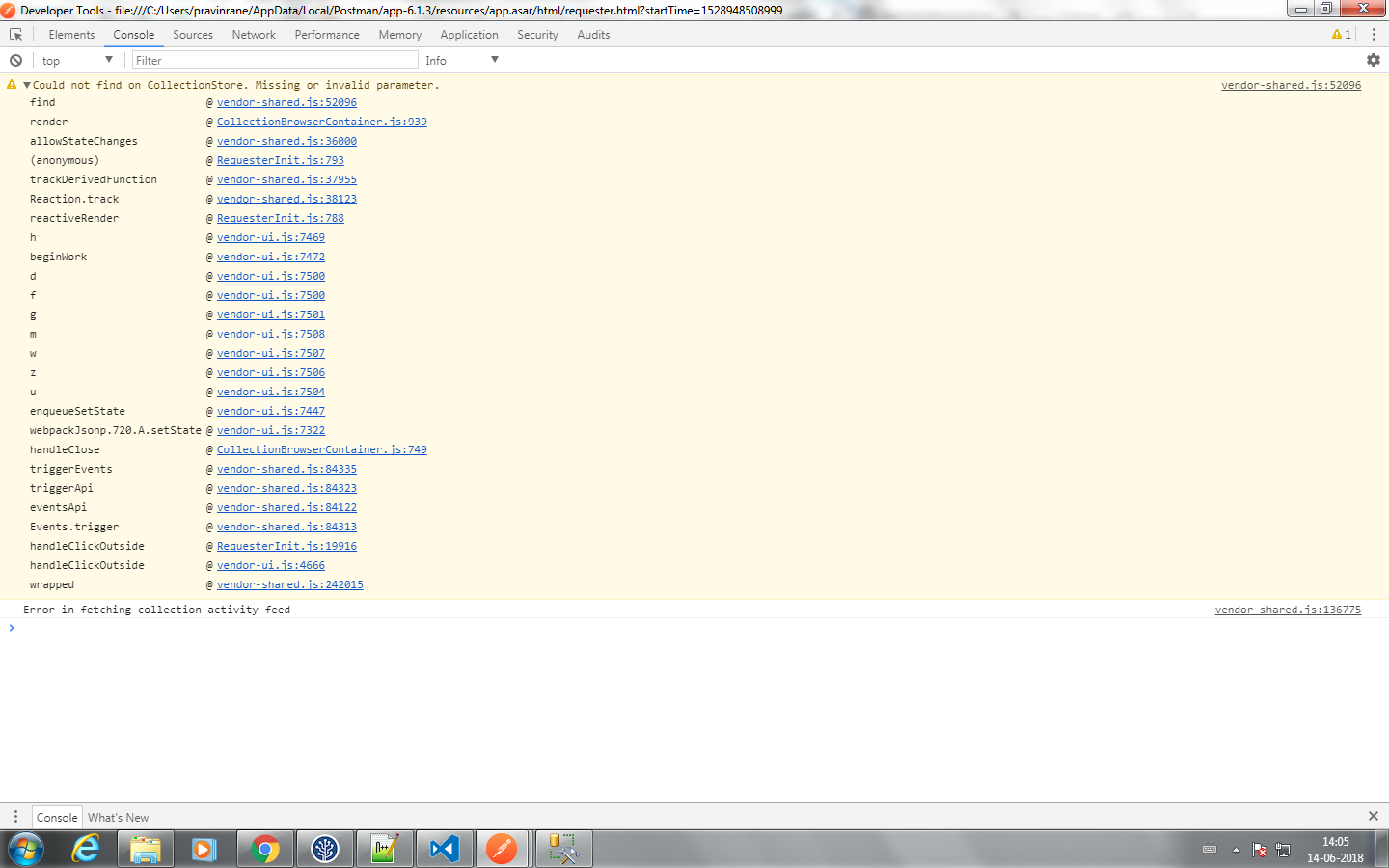Open DevTools settings gear
This screenshot has width=1389, height=868.
tap(1374, 60)
